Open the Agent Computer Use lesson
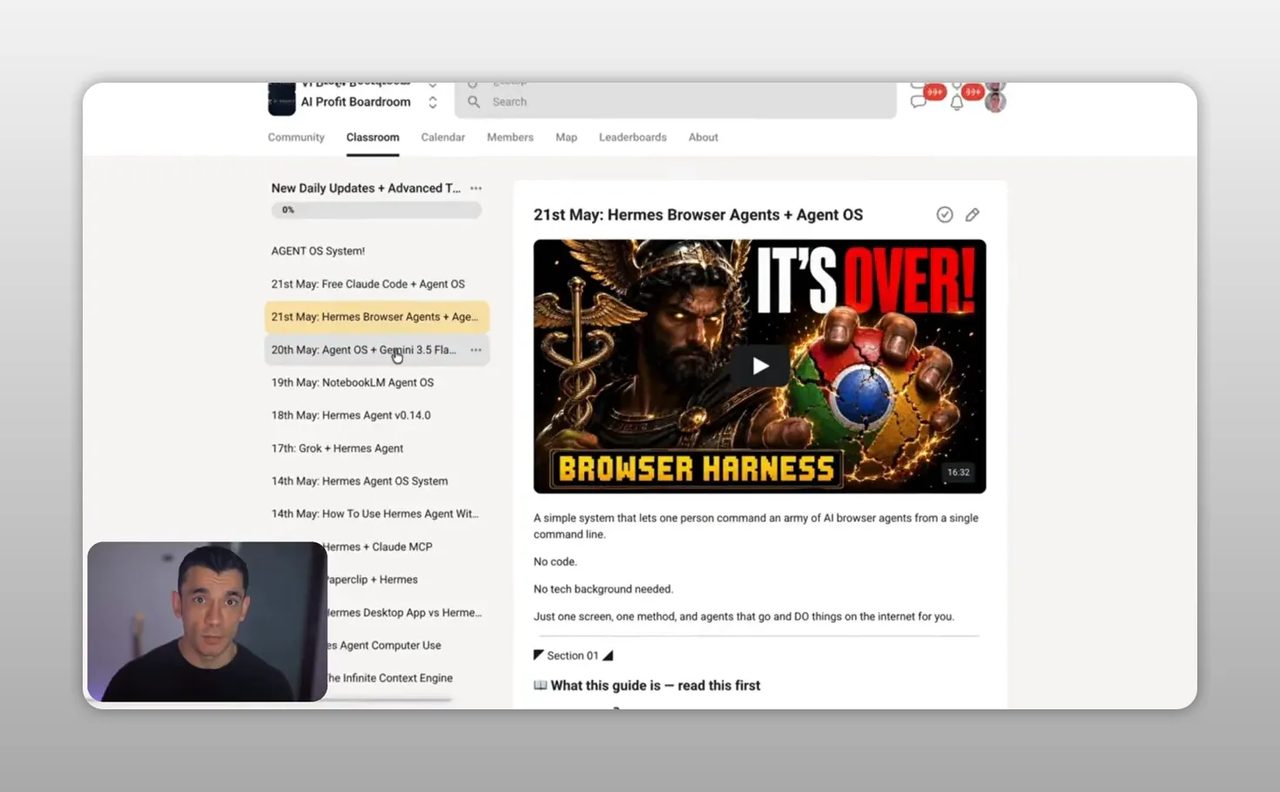The image size is (1280, 792). [383, 646]
